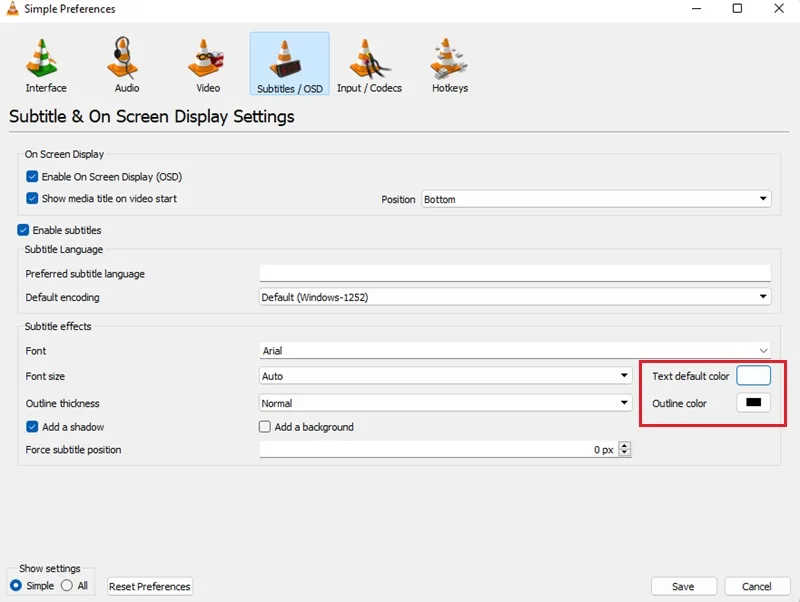Enable the Add a background checkbox
Screen dimensions: 800x602
(264, 427)
